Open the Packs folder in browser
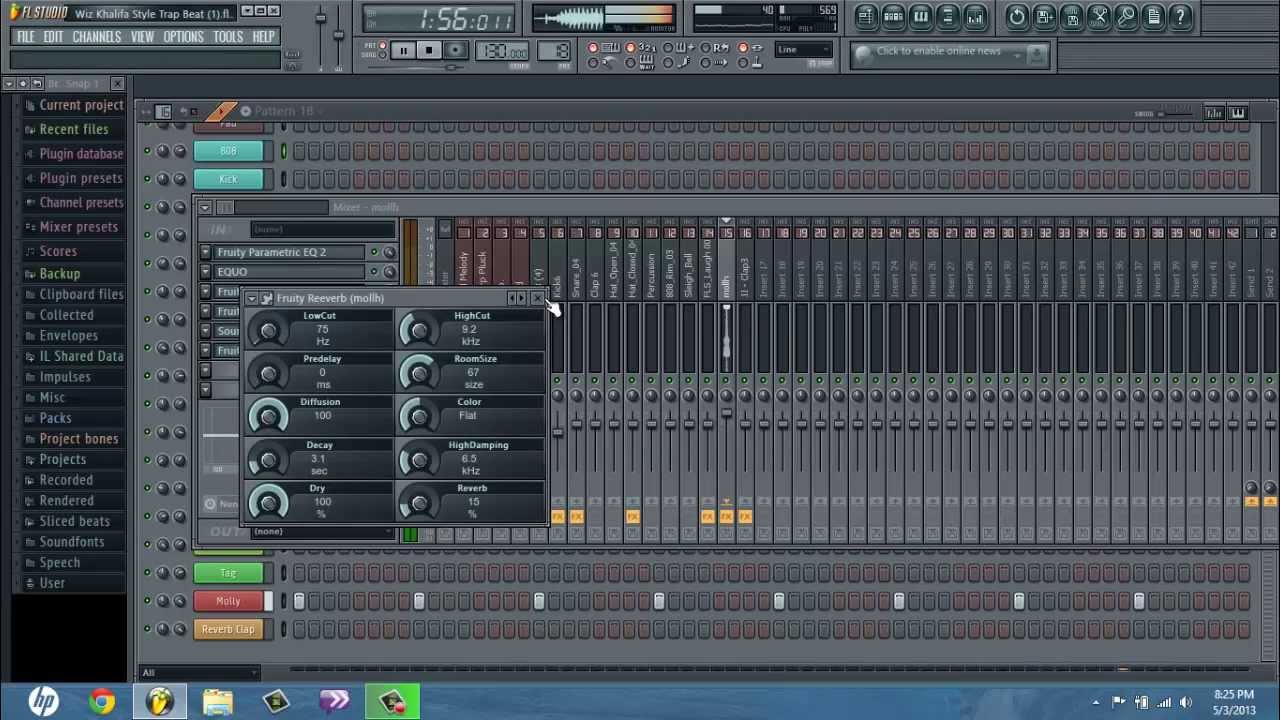 (x=55, y=418)
